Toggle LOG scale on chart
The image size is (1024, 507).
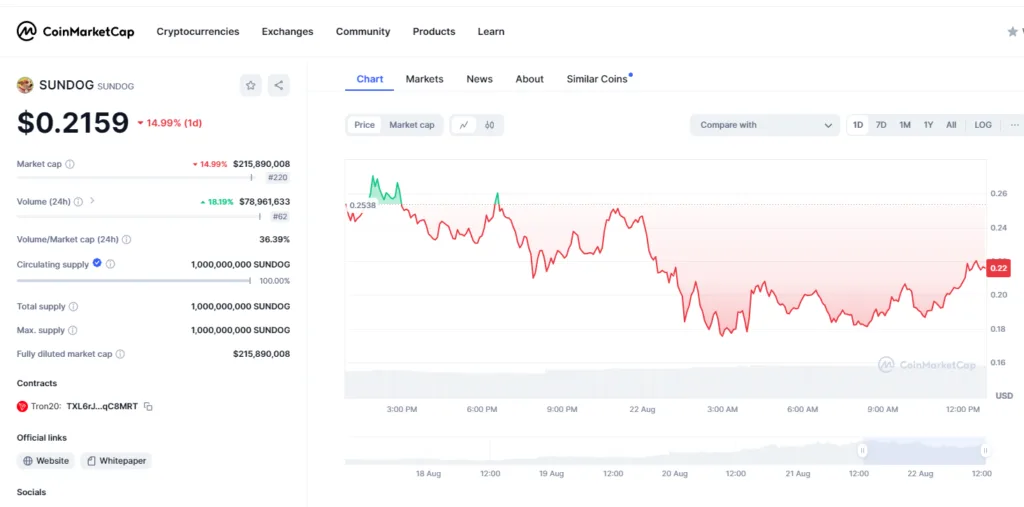click(983, 125)
